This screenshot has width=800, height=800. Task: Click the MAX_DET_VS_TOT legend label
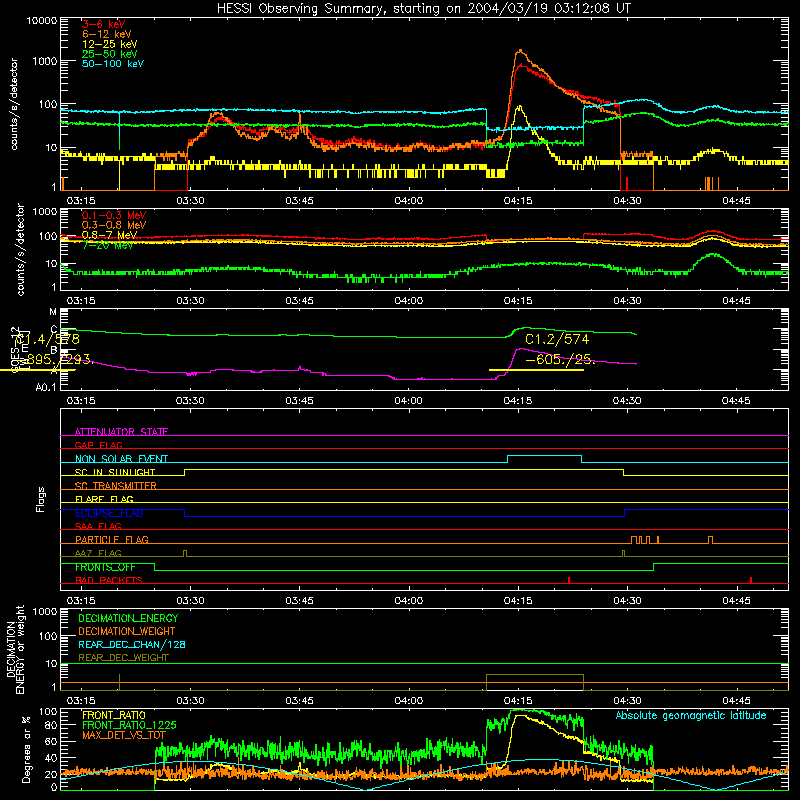coord(124,735)
